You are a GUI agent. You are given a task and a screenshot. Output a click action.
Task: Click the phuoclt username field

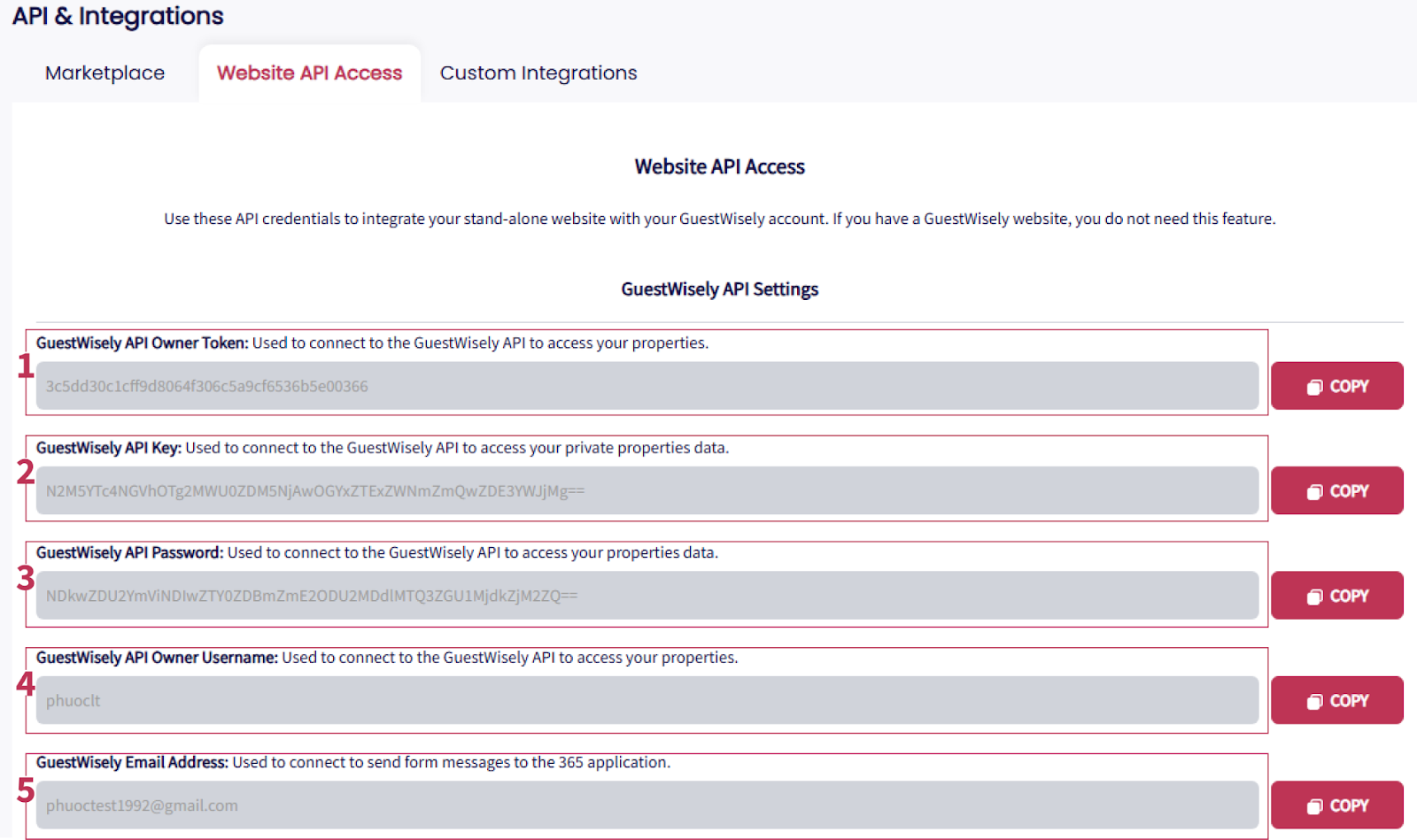point(647,700)
